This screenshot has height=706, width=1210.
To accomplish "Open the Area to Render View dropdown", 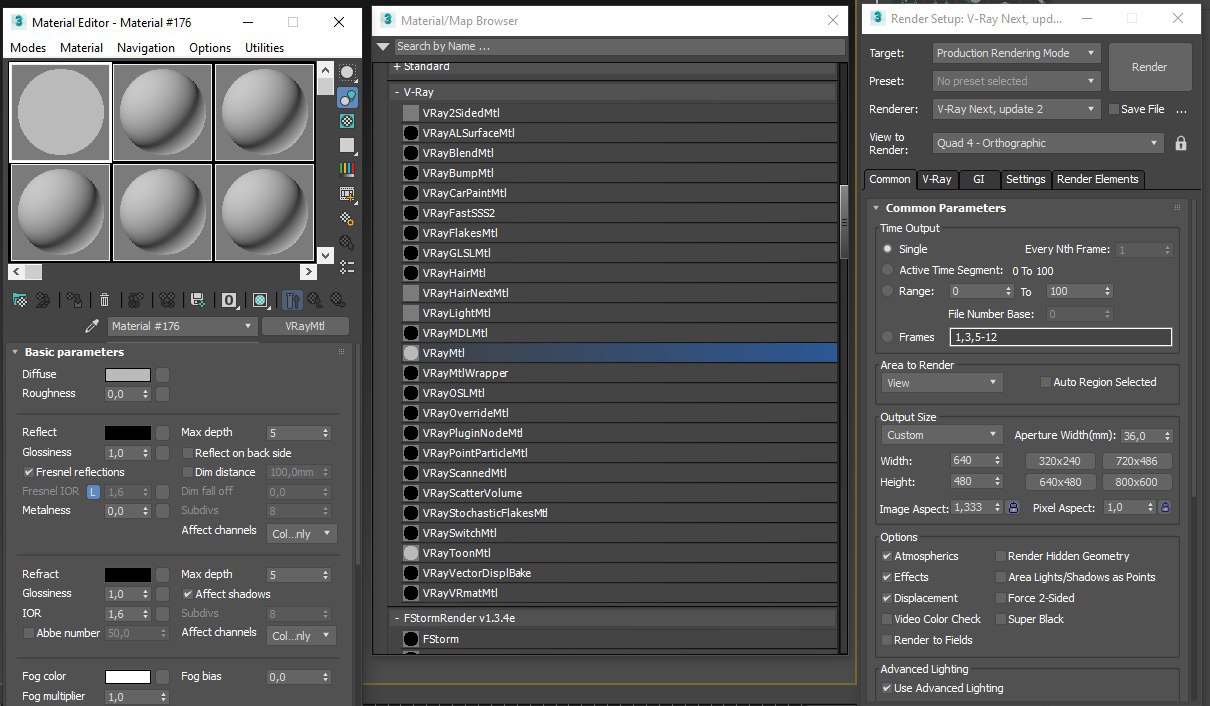I will point(942,383).
